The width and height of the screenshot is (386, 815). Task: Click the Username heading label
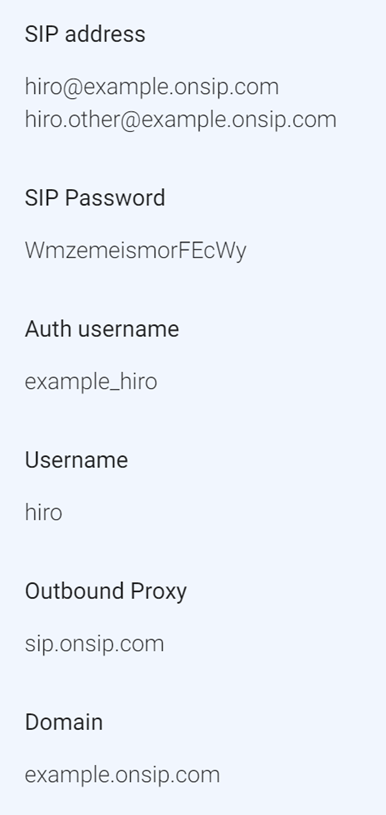[x=76, y=460]
